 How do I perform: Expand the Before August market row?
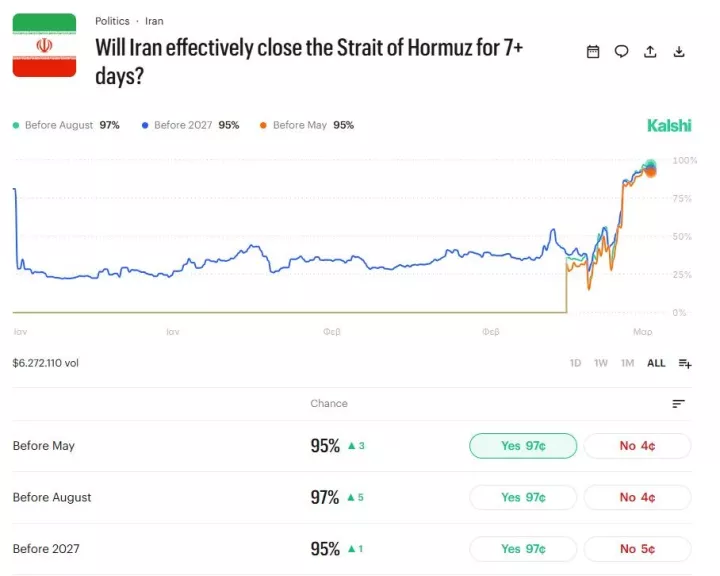52,497
